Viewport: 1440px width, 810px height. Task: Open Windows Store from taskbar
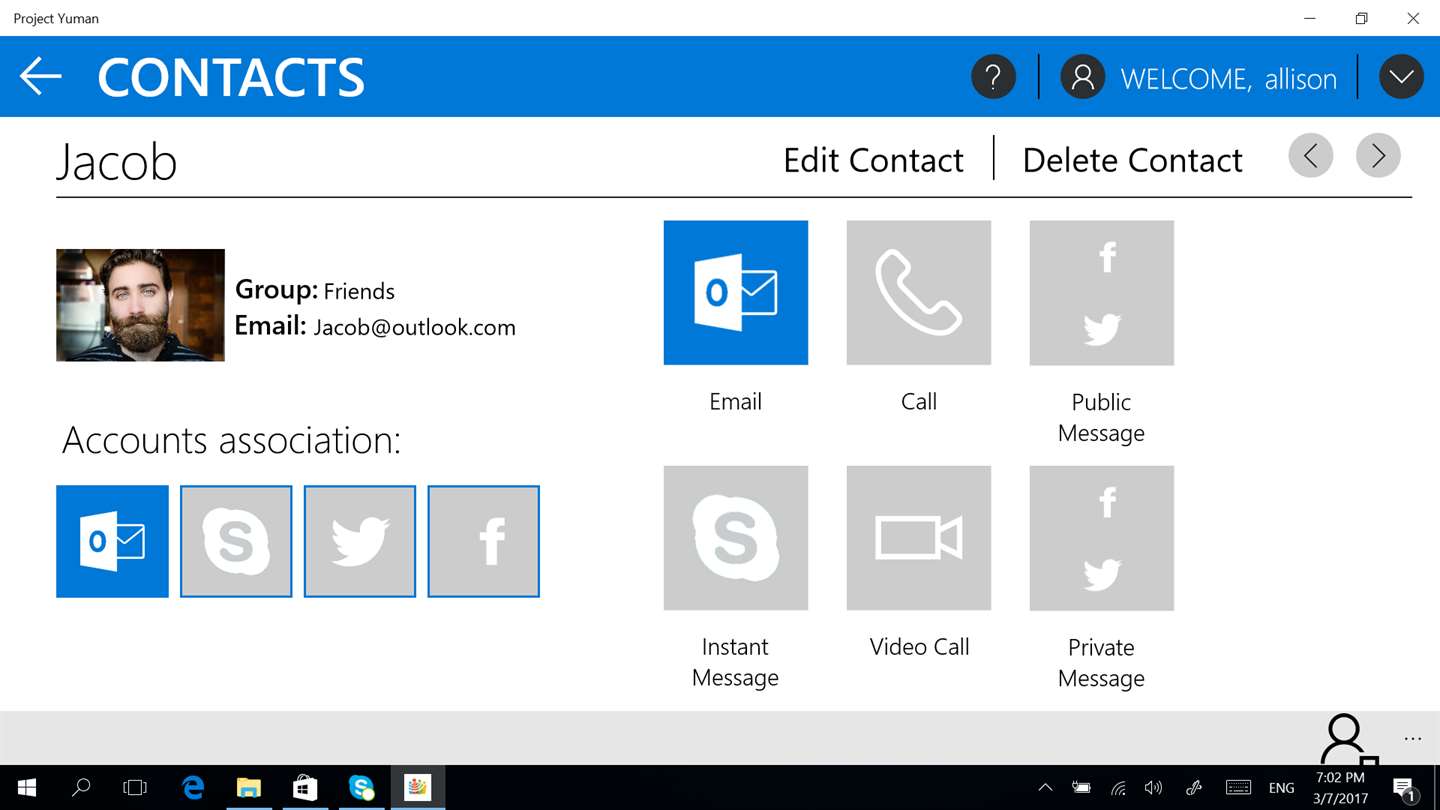(305, 788)
